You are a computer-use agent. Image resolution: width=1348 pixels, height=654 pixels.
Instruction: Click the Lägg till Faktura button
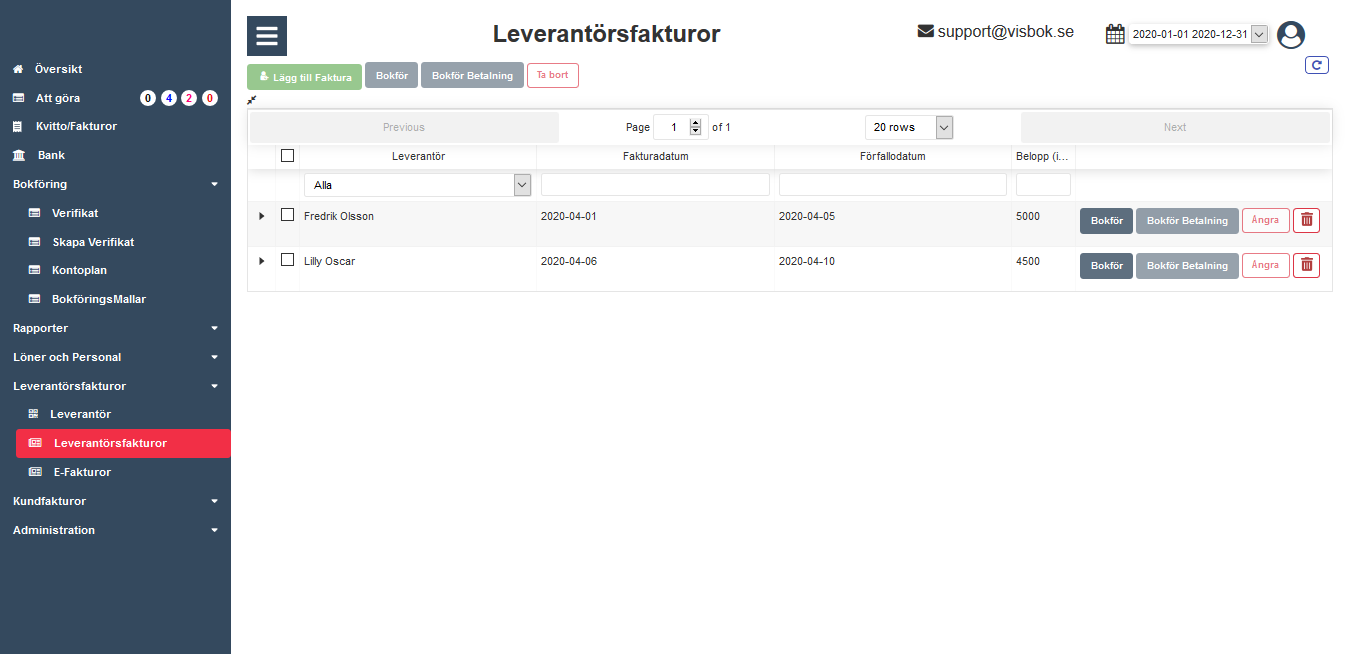click(x=304, y=77)
